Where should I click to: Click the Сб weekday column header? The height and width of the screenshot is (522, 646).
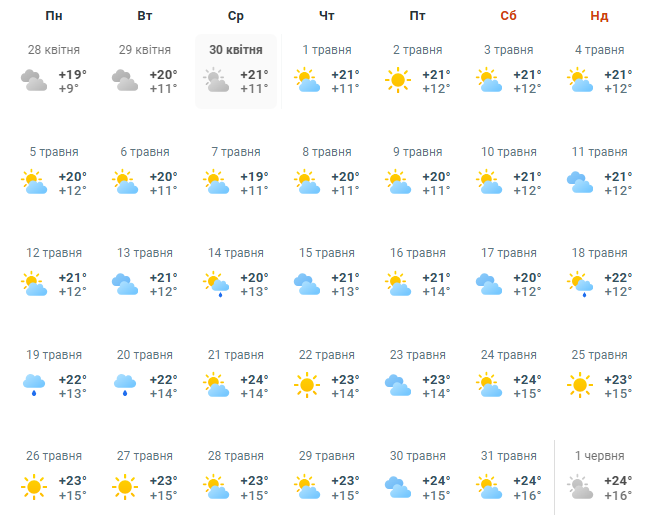coord(508,16)
